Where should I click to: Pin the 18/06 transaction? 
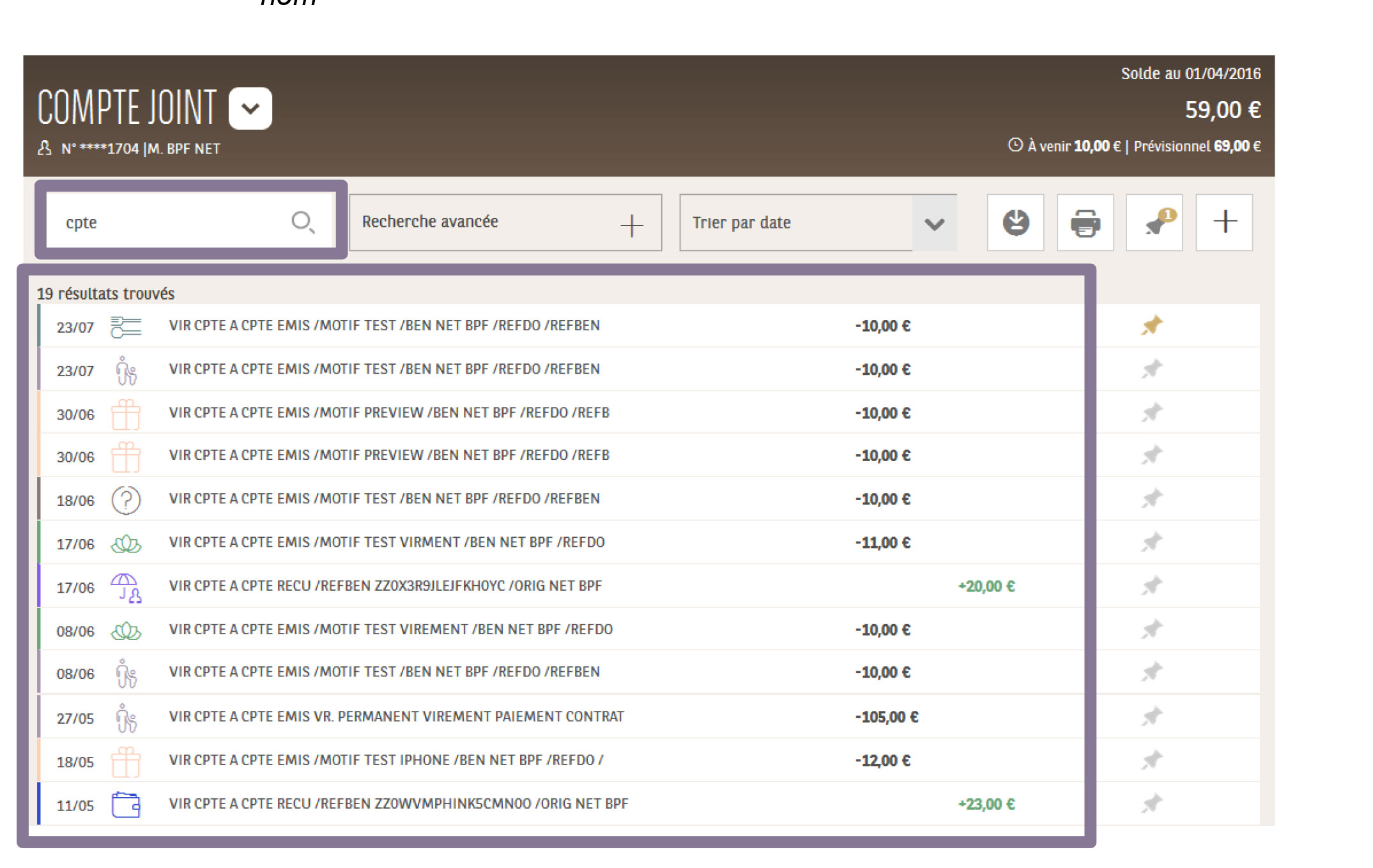1151,499
